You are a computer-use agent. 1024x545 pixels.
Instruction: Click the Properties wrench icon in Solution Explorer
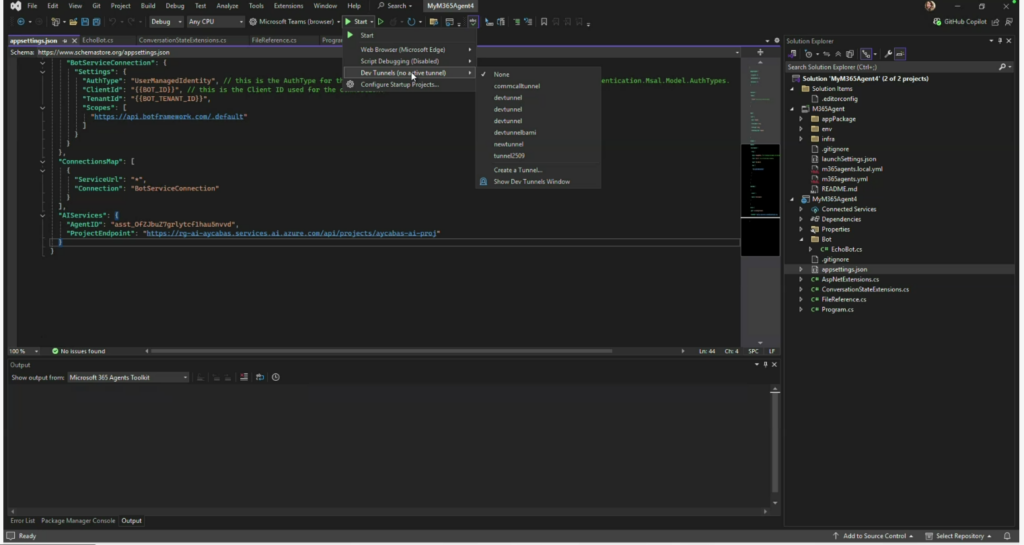pos(888,54)
